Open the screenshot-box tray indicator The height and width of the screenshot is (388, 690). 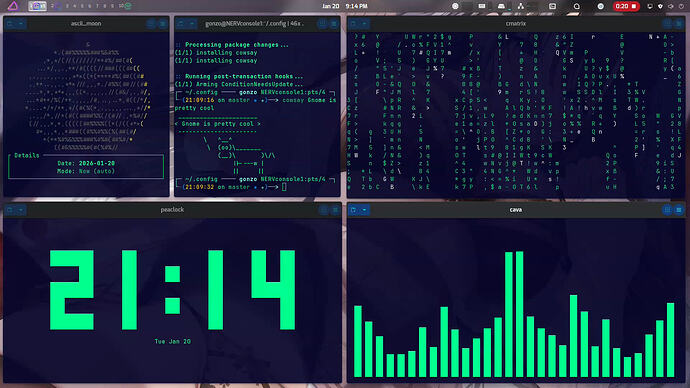(x=552, y=6)
